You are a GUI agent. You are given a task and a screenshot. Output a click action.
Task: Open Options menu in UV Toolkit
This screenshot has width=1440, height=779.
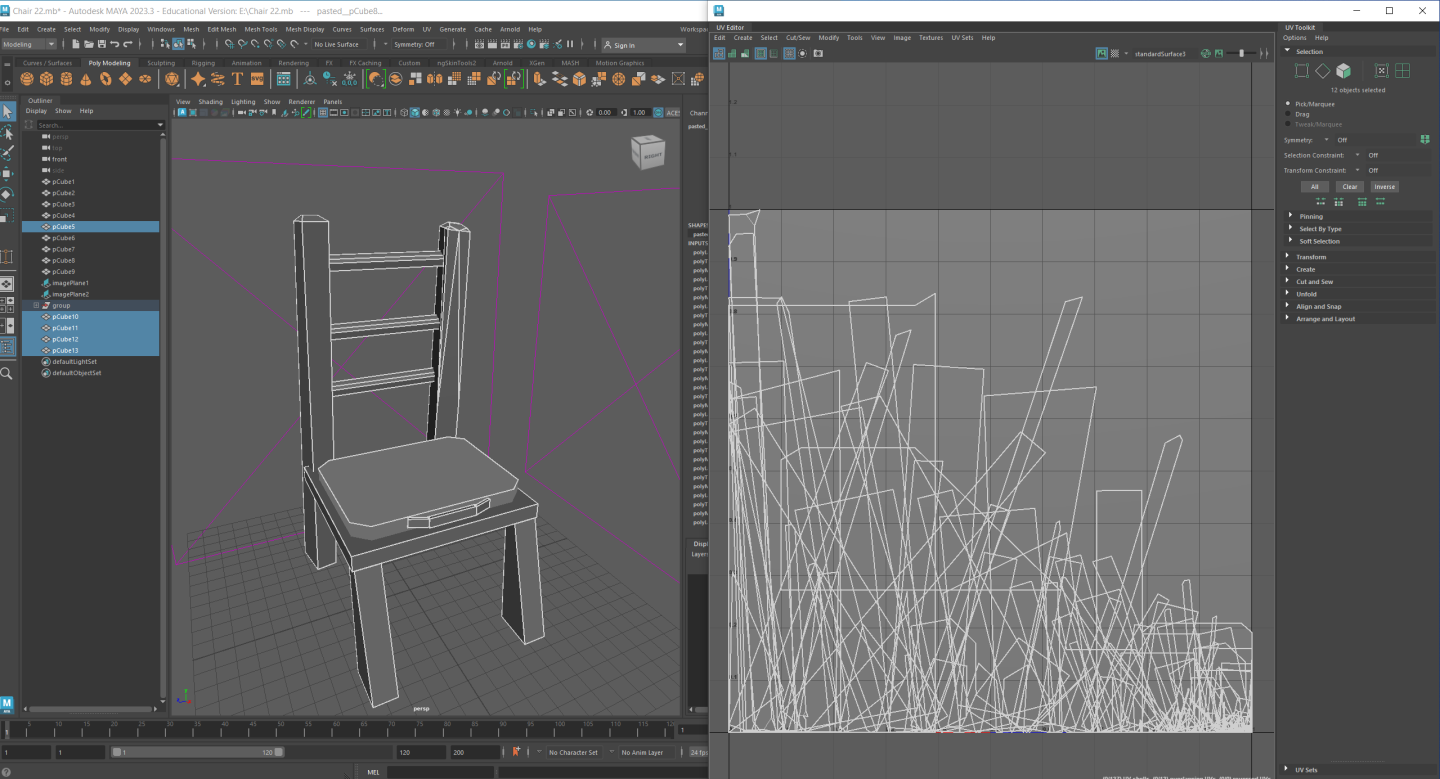pos(1294,38)
